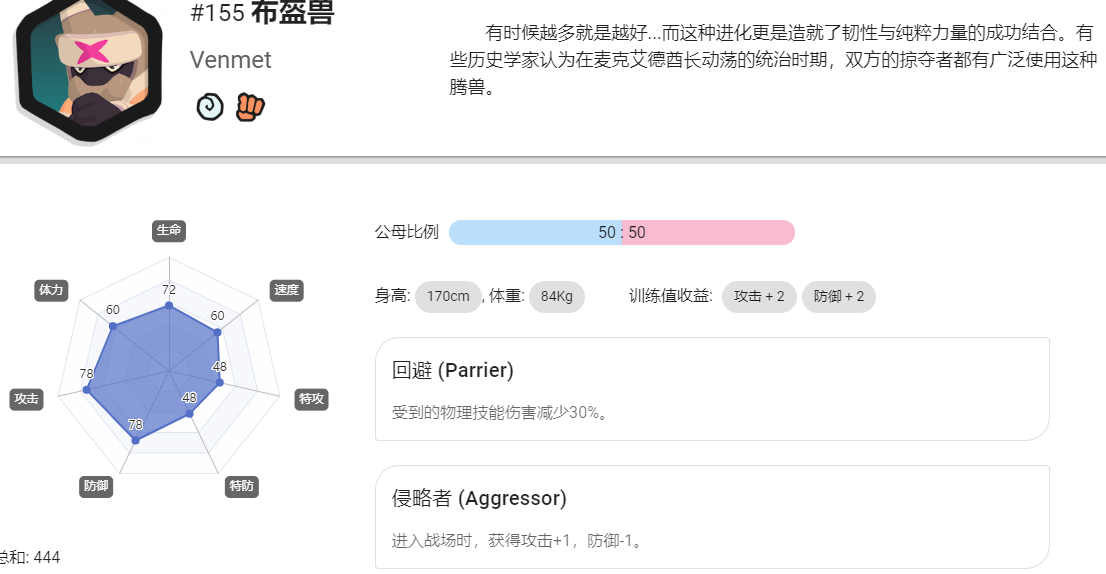Click the 特攻 stat label on radar chart
Viewport: 1106px width, 574px height.
click(x=311, y=399)
